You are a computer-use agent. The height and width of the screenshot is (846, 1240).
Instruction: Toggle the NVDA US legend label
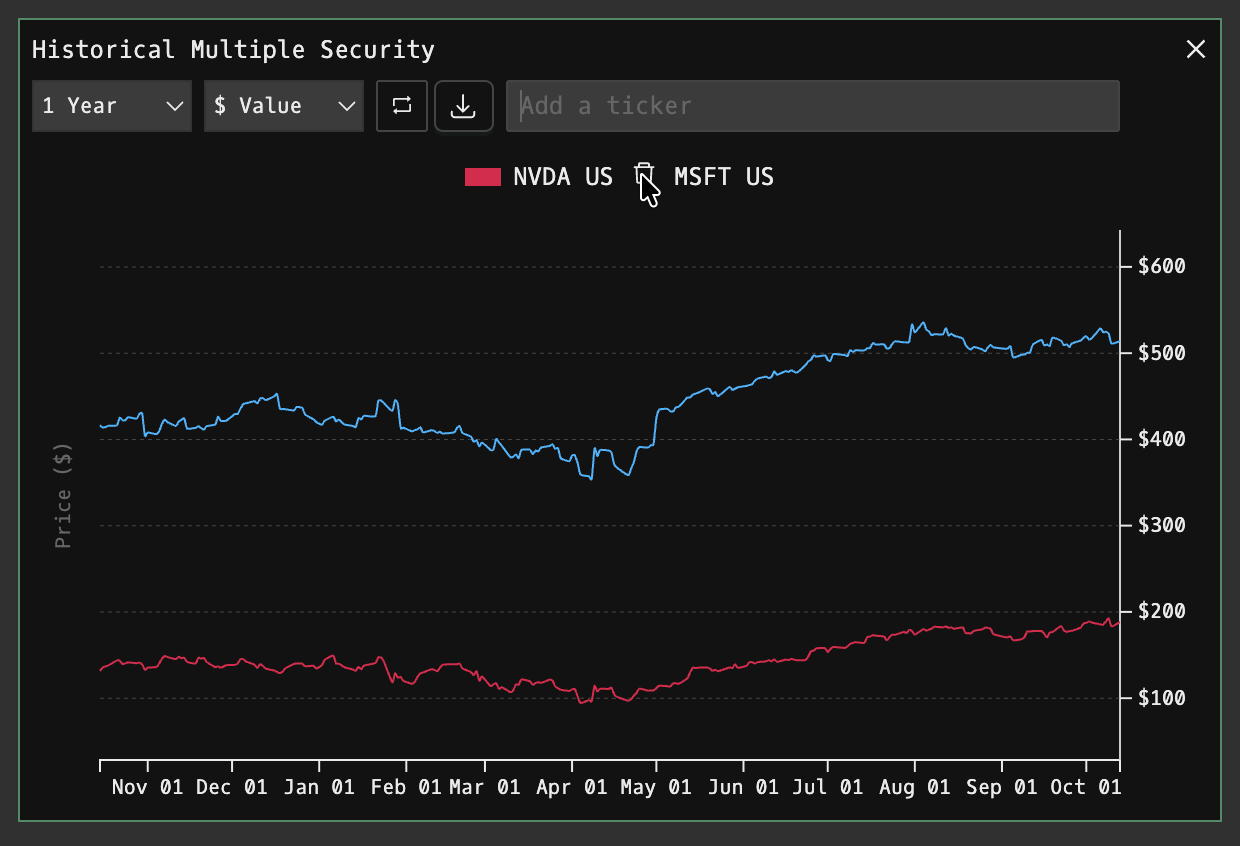563,177
